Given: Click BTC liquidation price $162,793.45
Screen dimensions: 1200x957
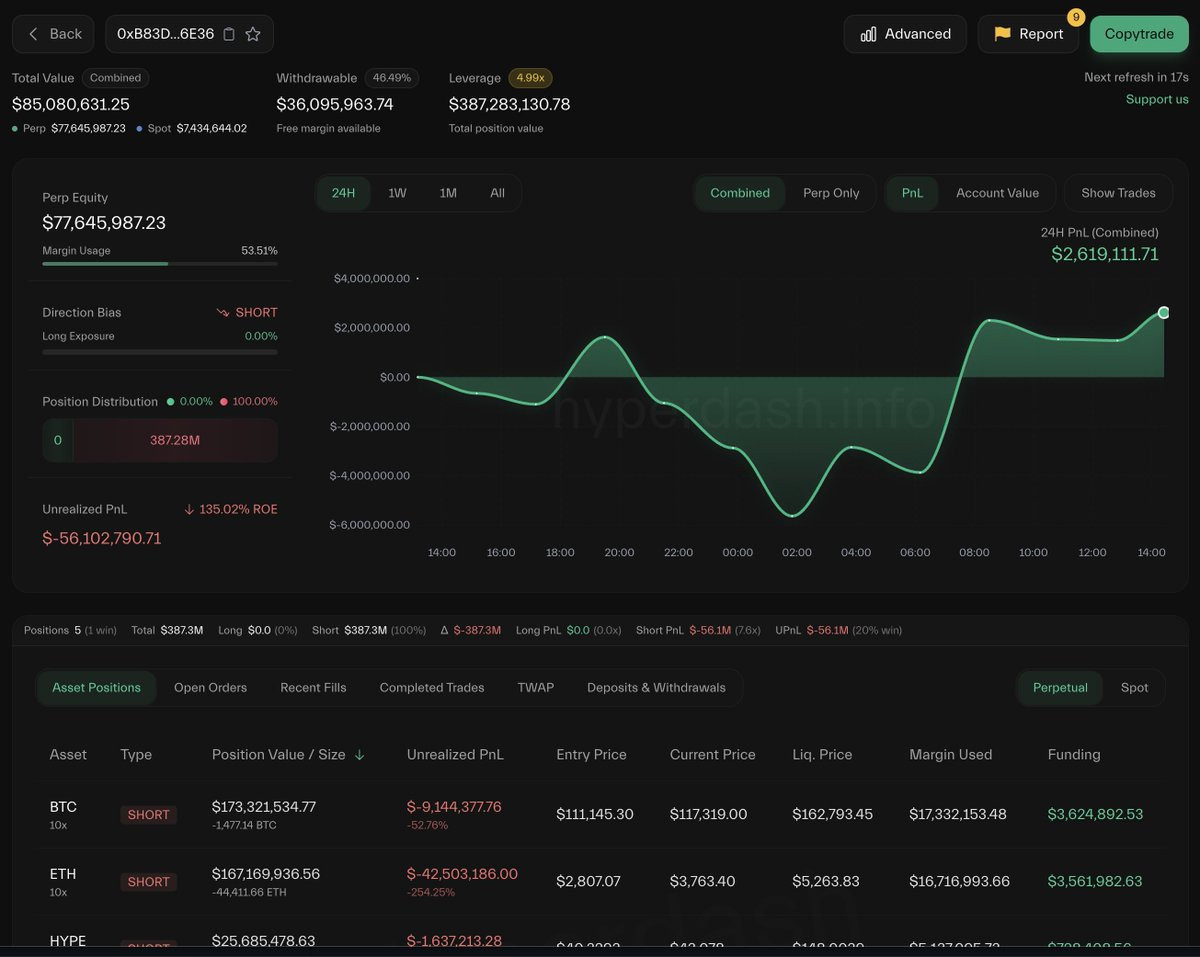Looking at the screenshot, I should 832,814.
